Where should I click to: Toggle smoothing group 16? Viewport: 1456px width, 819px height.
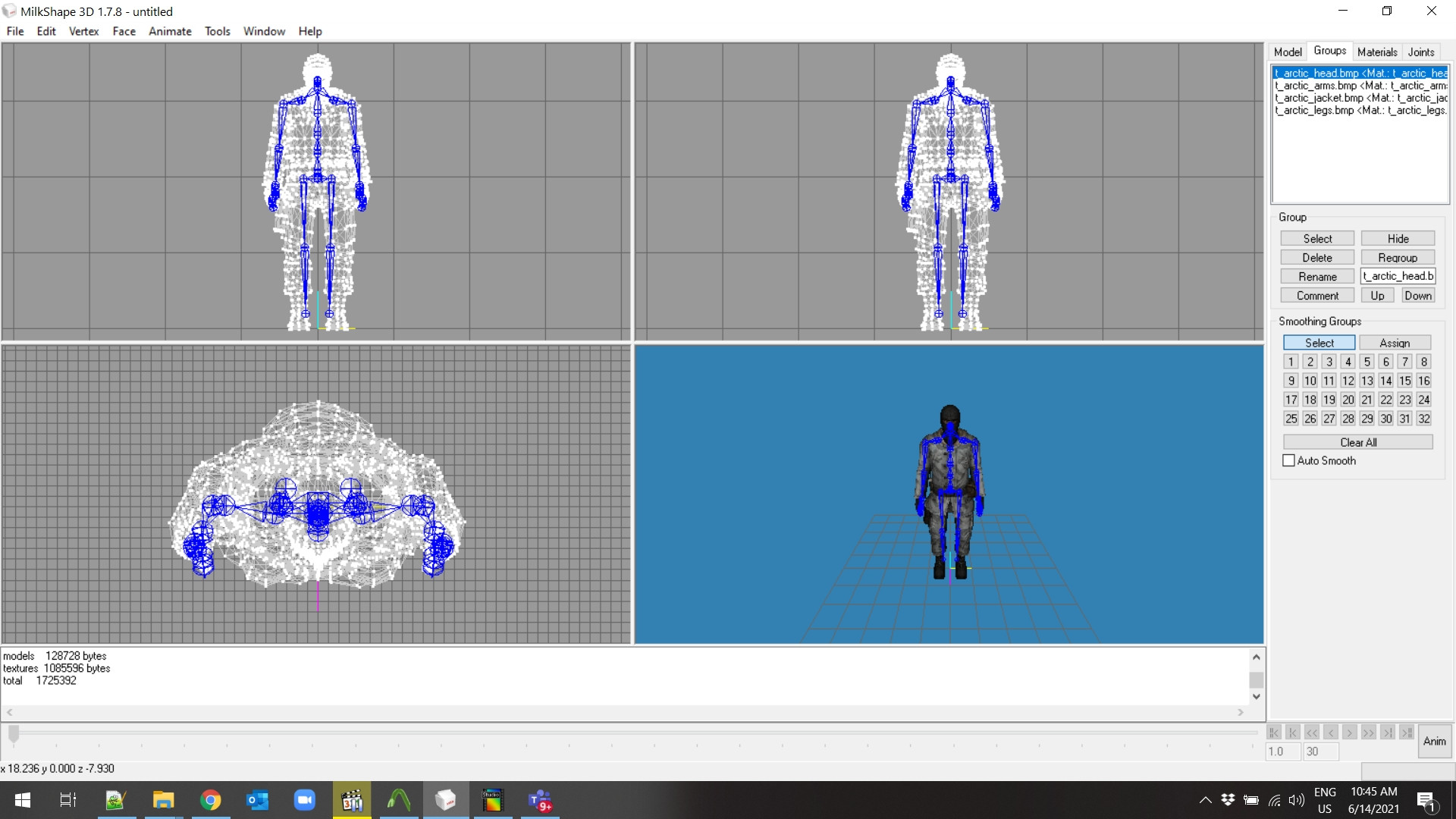1423,381
